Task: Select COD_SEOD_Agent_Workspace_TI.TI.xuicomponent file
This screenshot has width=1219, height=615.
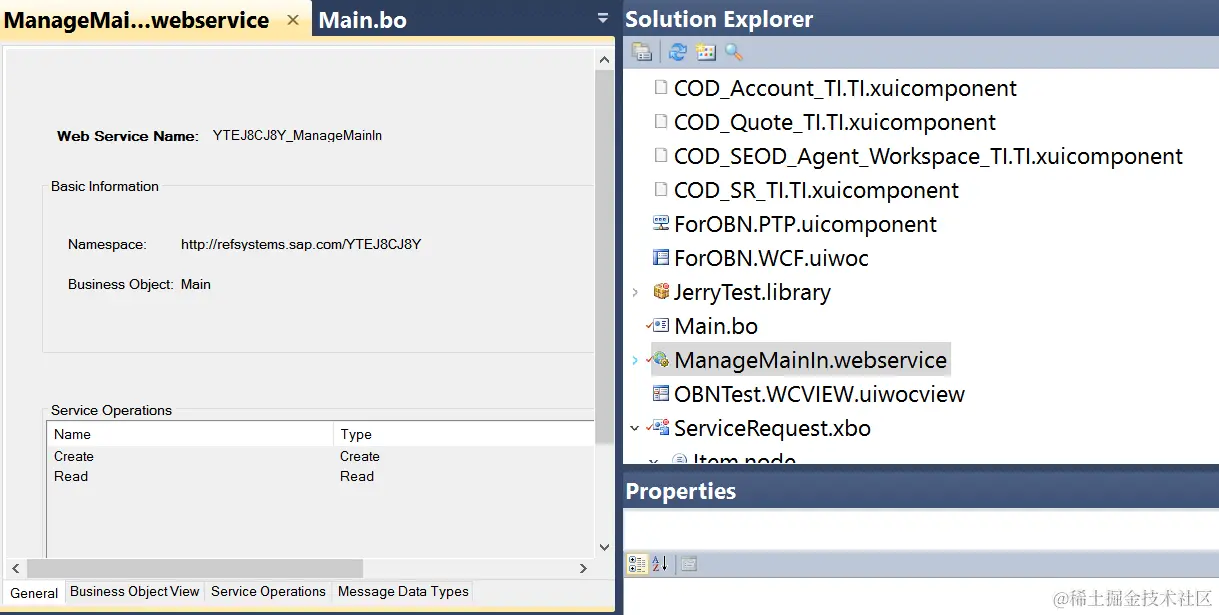Action: tap(928, 156)
